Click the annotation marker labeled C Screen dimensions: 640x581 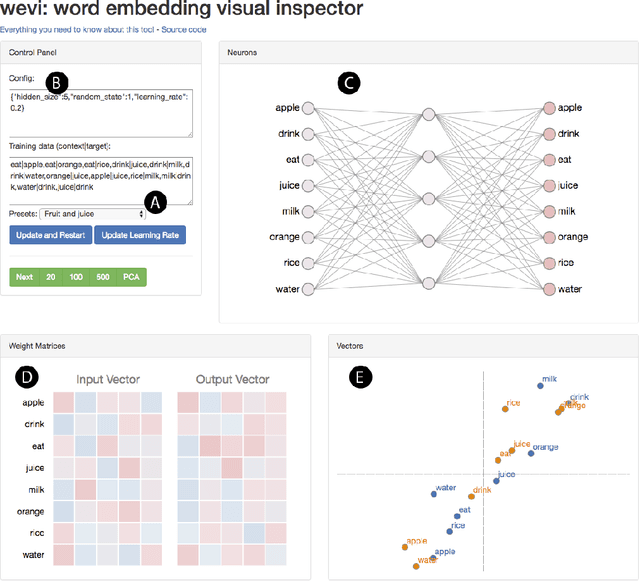[x=349, y=83]
